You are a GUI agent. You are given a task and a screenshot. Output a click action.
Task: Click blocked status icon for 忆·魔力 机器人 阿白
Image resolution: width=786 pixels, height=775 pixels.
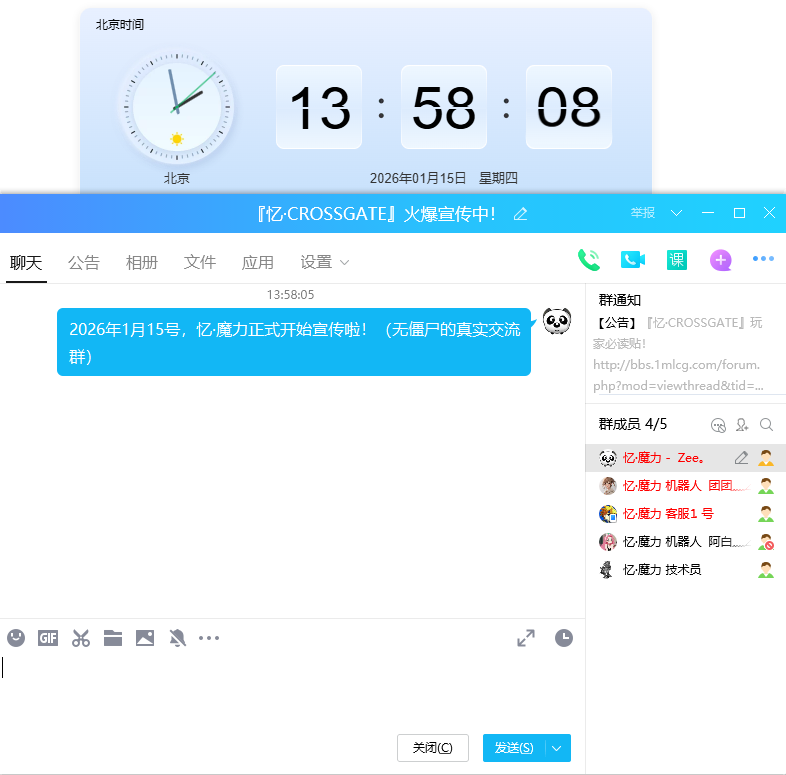click(766, 542)
